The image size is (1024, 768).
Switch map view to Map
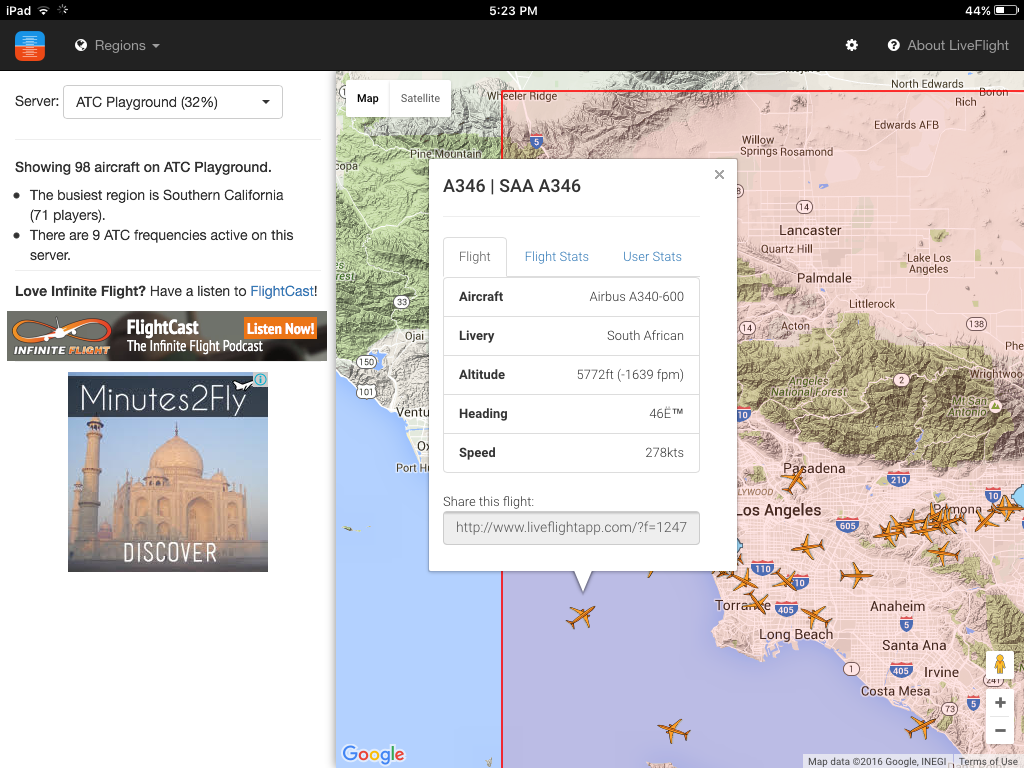tap(368, 99)
